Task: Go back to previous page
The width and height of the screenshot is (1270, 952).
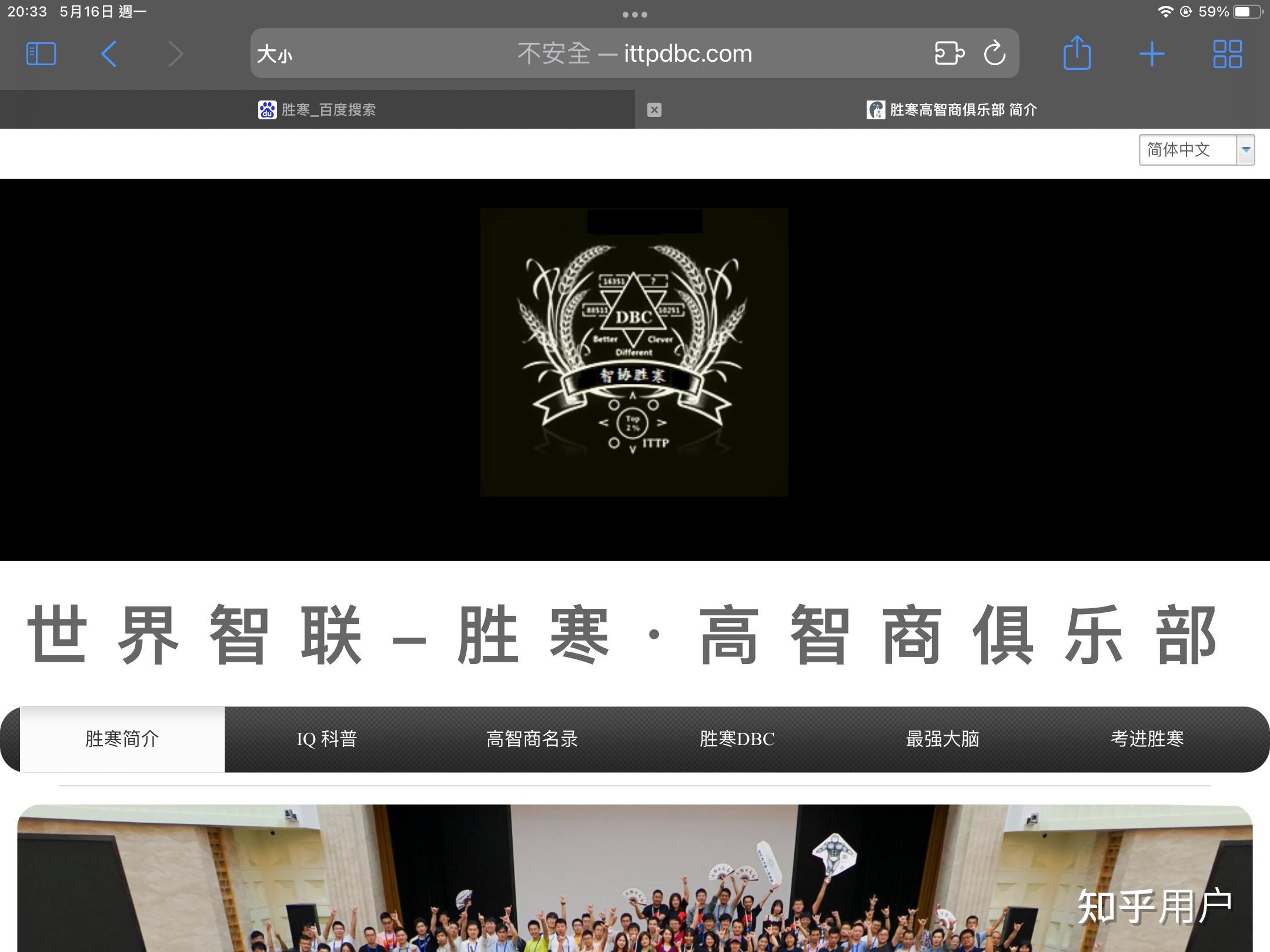Action: click(109, 54)
